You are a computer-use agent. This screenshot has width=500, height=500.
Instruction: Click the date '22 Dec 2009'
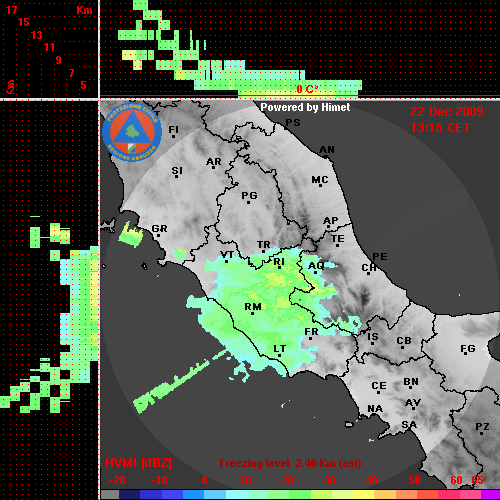coord(447,112)
